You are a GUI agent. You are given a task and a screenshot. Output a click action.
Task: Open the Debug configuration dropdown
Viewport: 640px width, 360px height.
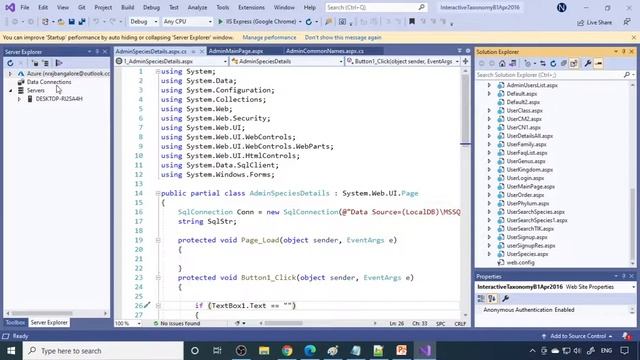click(x=144, y=22)
